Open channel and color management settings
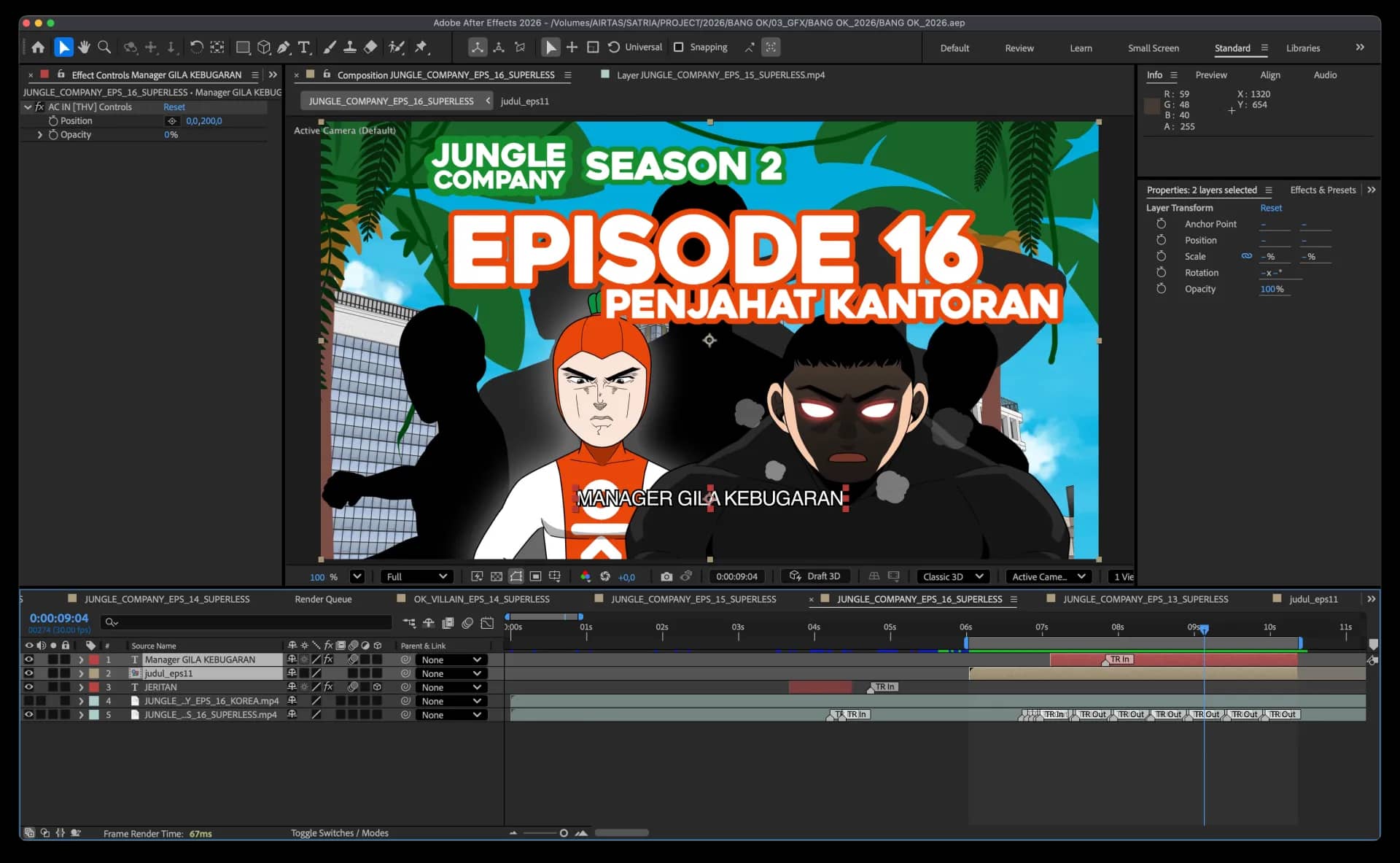The height and width of the screenshot is (863, 1400). 585,576
